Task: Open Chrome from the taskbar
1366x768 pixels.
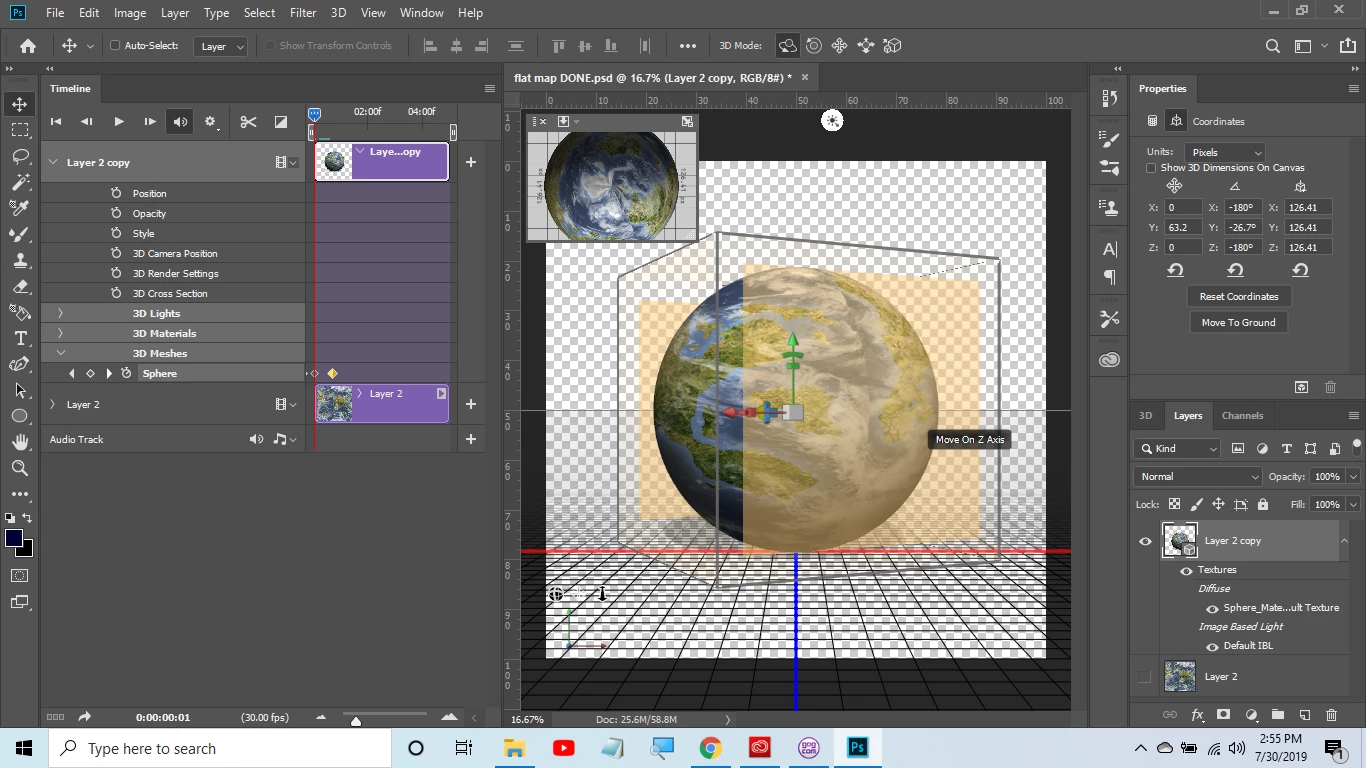Action: pos(710,748)
